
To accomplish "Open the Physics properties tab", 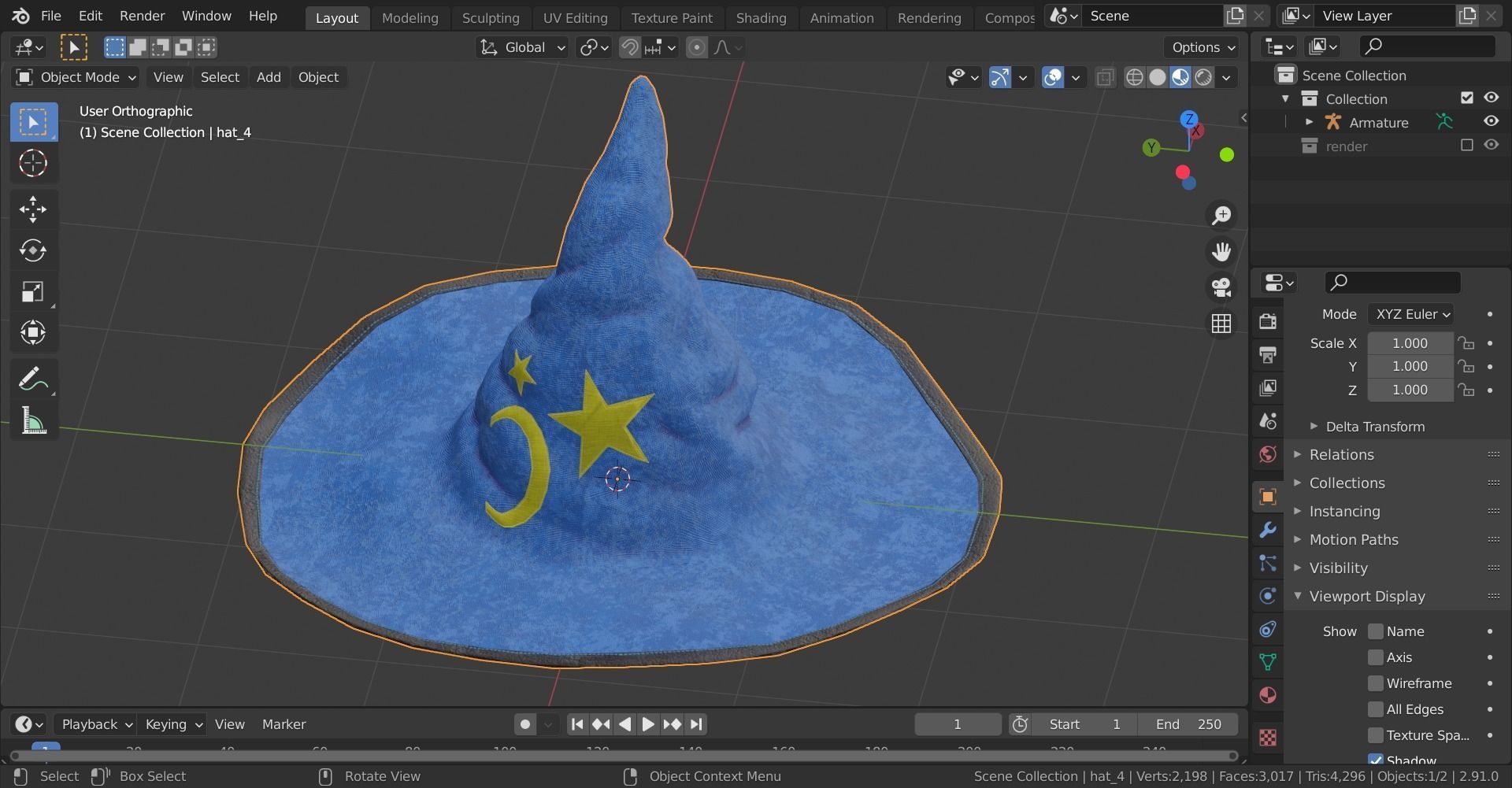I will pos(1268,596).
